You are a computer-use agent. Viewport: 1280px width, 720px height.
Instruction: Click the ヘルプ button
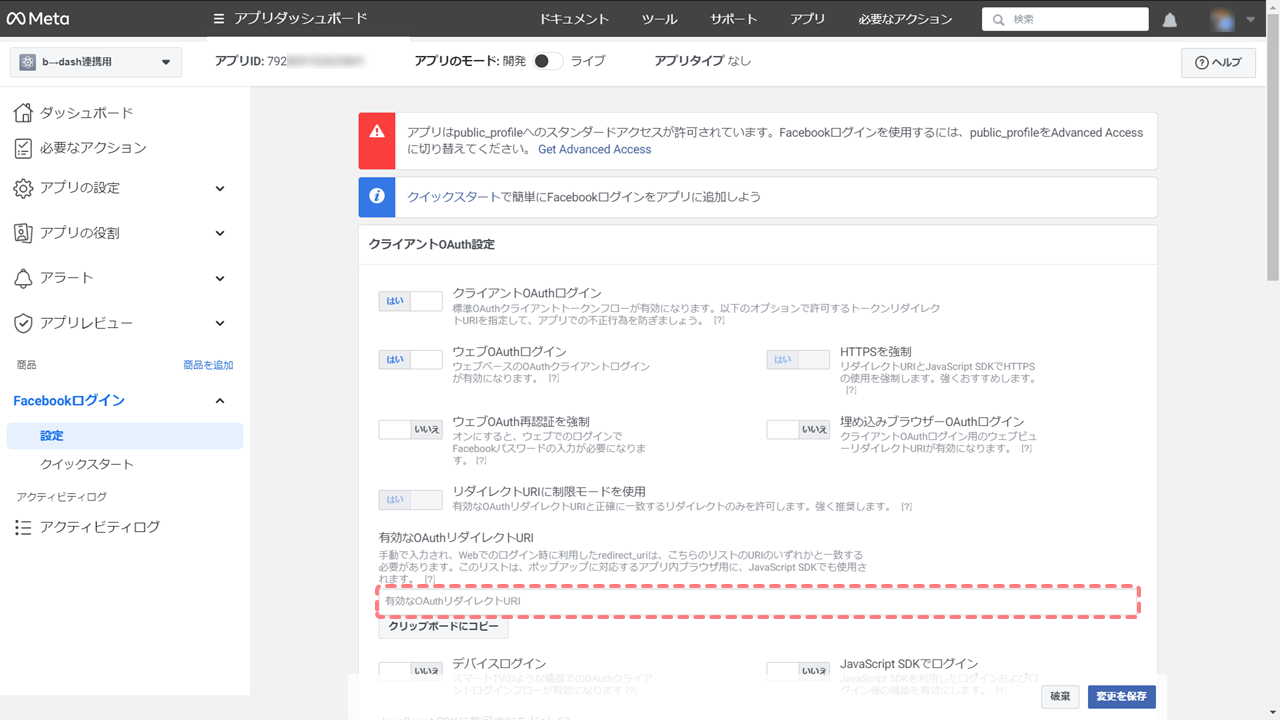(1218, 62)
